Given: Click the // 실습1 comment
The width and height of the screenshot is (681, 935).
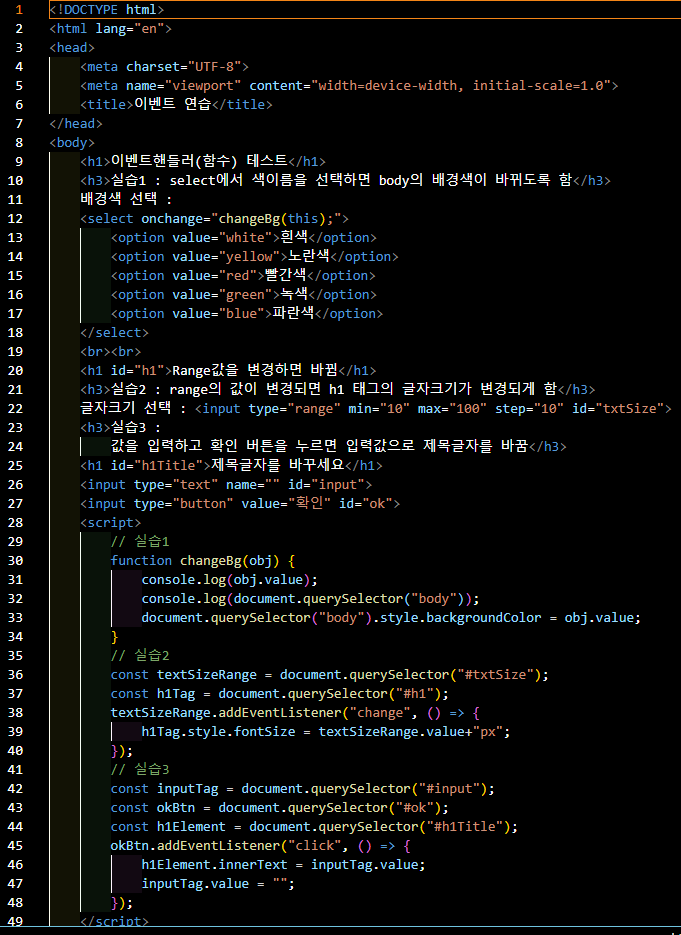Looking at the screenshot, I should [140, 541].
